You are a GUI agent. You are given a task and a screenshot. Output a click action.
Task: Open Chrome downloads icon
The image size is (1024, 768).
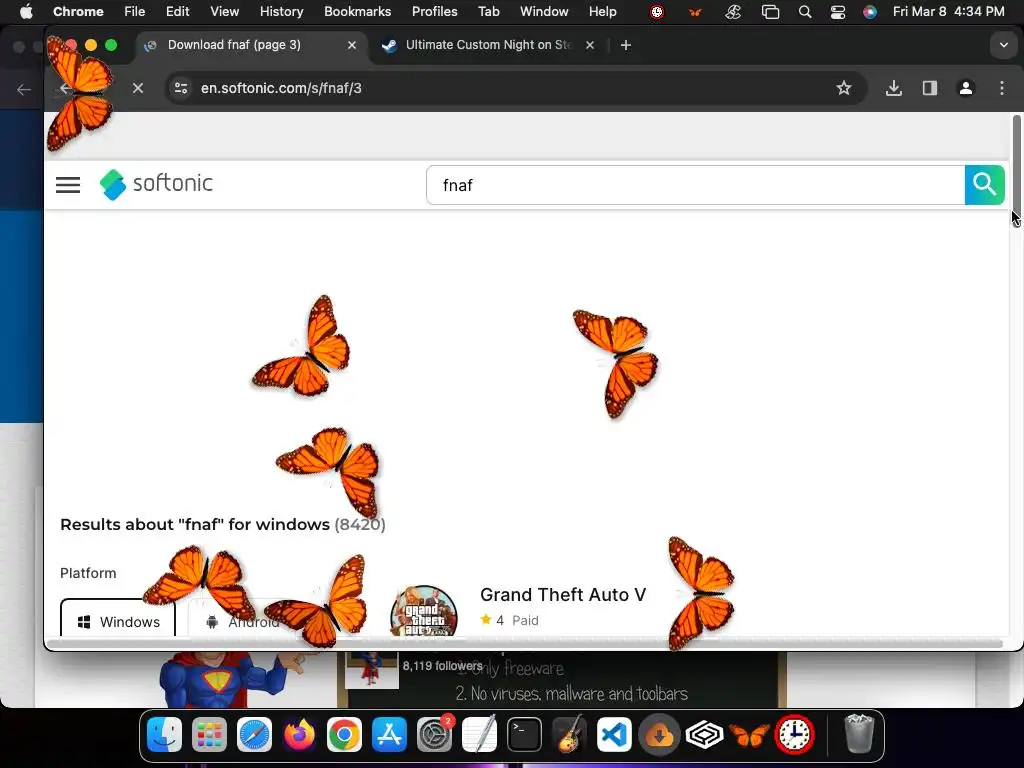(x=894, y=88)
